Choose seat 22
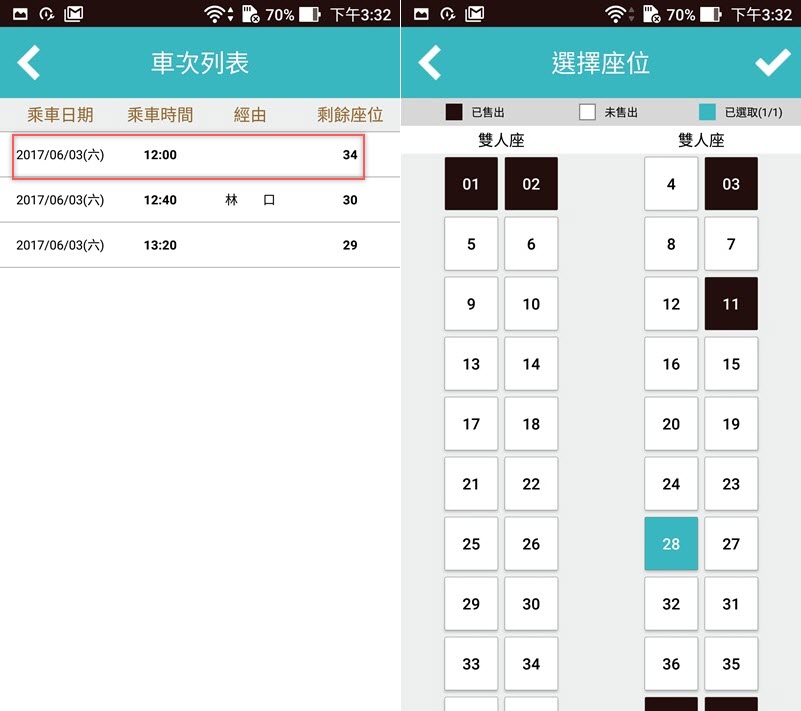The image size is (801, 711). (531, 484)
